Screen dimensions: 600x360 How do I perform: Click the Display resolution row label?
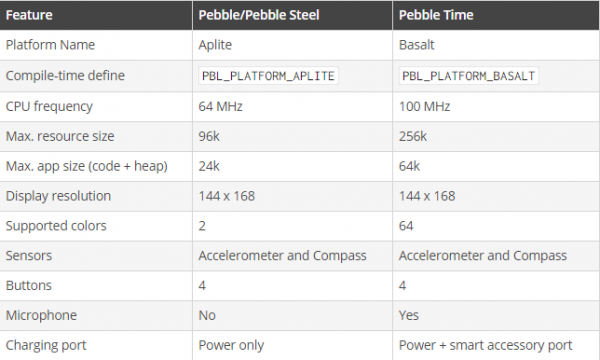click(x=58, y=196)
